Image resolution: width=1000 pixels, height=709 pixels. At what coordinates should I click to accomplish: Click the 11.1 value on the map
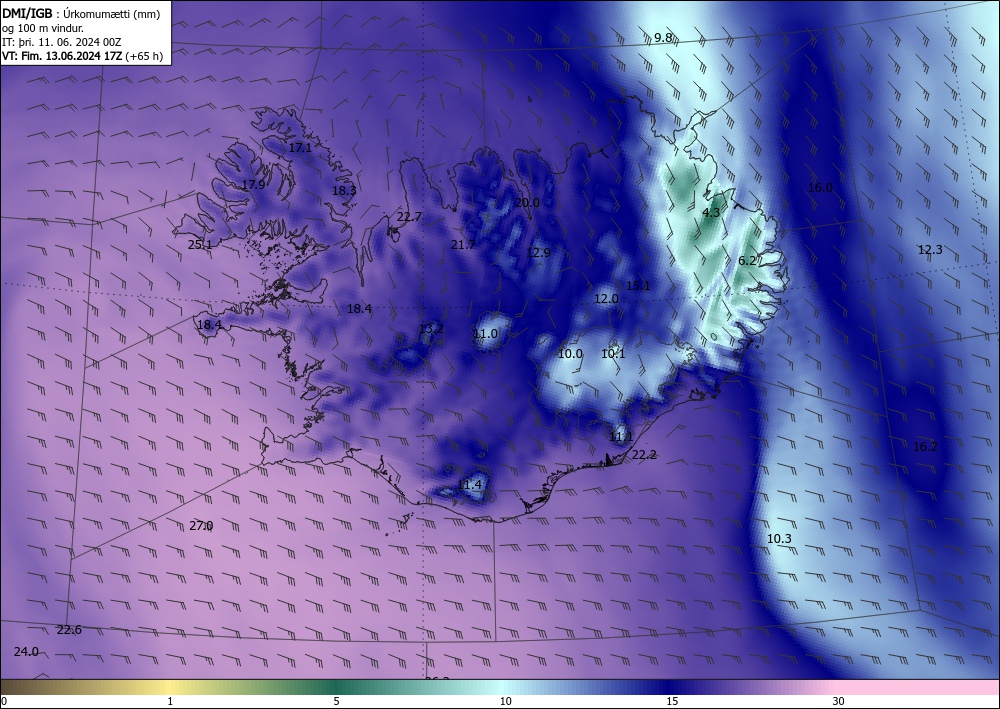pyautogui.click(x=621, y=437)
